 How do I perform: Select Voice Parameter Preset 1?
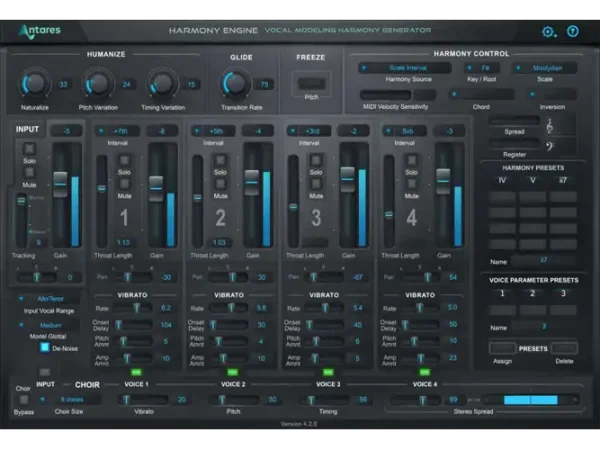[502, 293]
